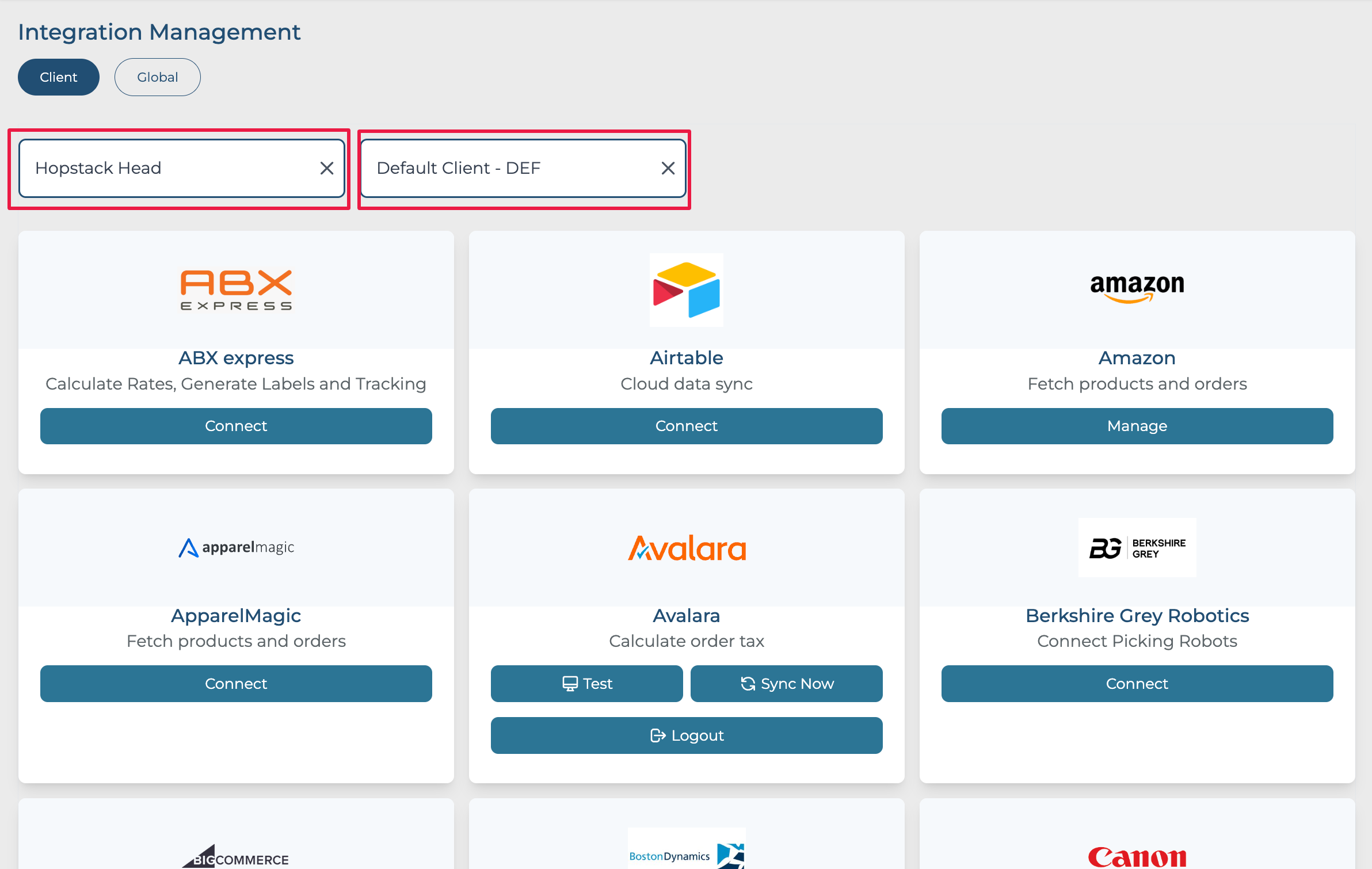Click the ApparelMagic logo
This screenshot has width=1372, height=869.
pyautogui.click(x=236, y=547)
